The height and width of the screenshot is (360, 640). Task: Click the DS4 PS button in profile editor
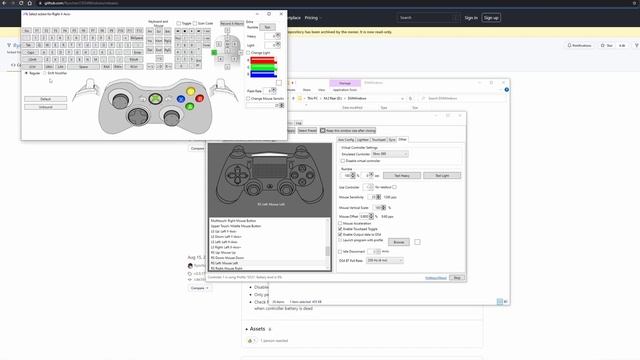click(x=269, y=186)
